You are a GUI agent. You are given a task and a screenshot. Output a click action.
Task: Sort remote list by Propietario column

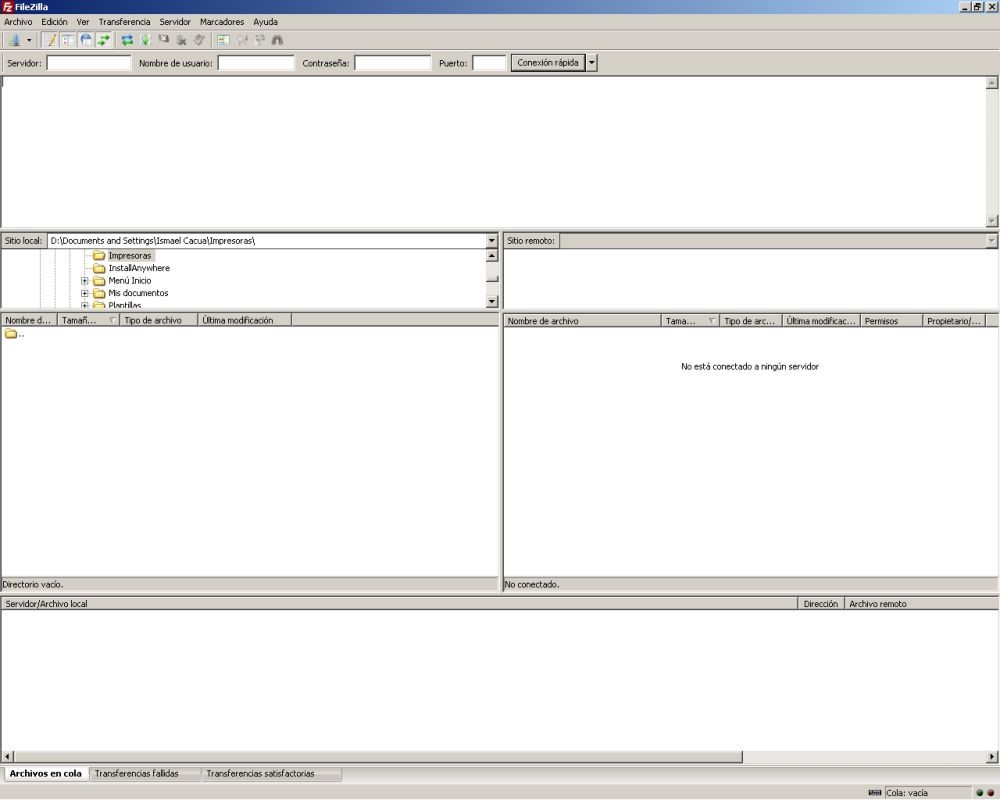coord(954,321)
